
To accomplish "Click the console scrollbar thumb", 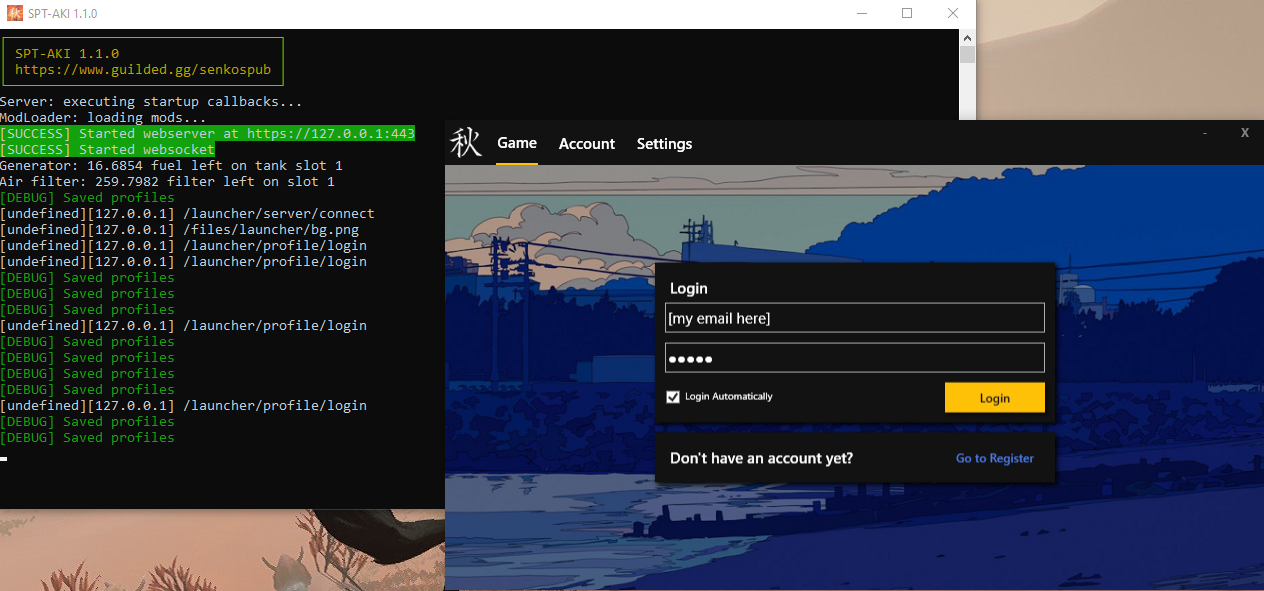I will click(967, 54).
